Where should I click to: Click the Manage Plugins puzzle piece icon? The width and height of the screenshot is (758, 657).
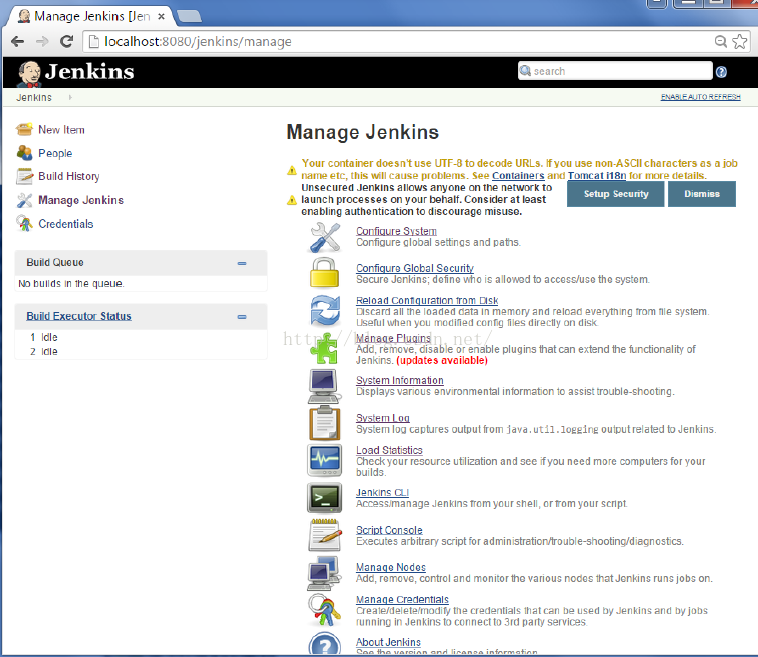[325, 347]
